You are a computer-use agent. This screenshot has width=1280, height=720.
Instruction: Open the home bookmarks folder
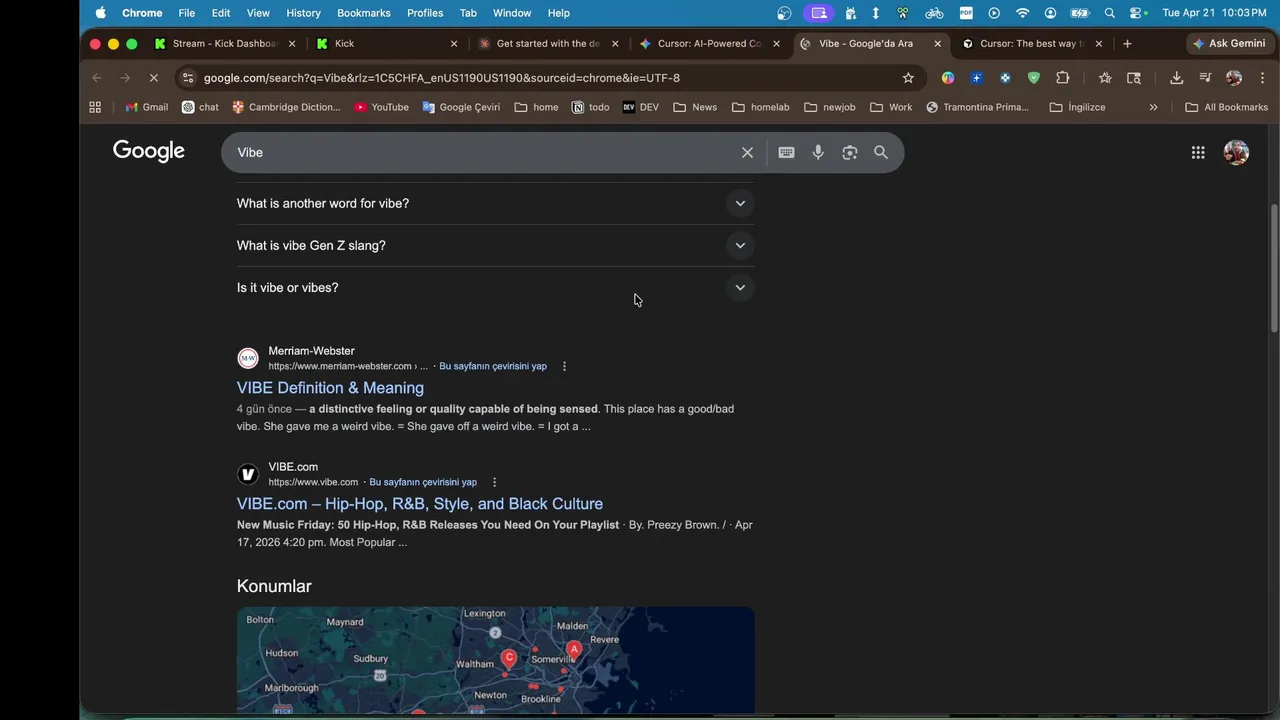click(536, 107)
